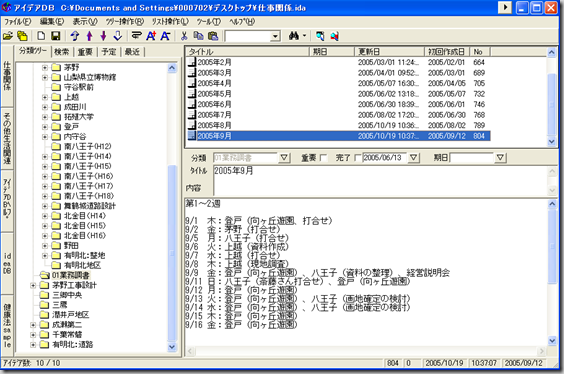The height and width of the screenshot is (374, 564).
Task: Move item to top with blue up arrow
Action: tap(75, 36)
